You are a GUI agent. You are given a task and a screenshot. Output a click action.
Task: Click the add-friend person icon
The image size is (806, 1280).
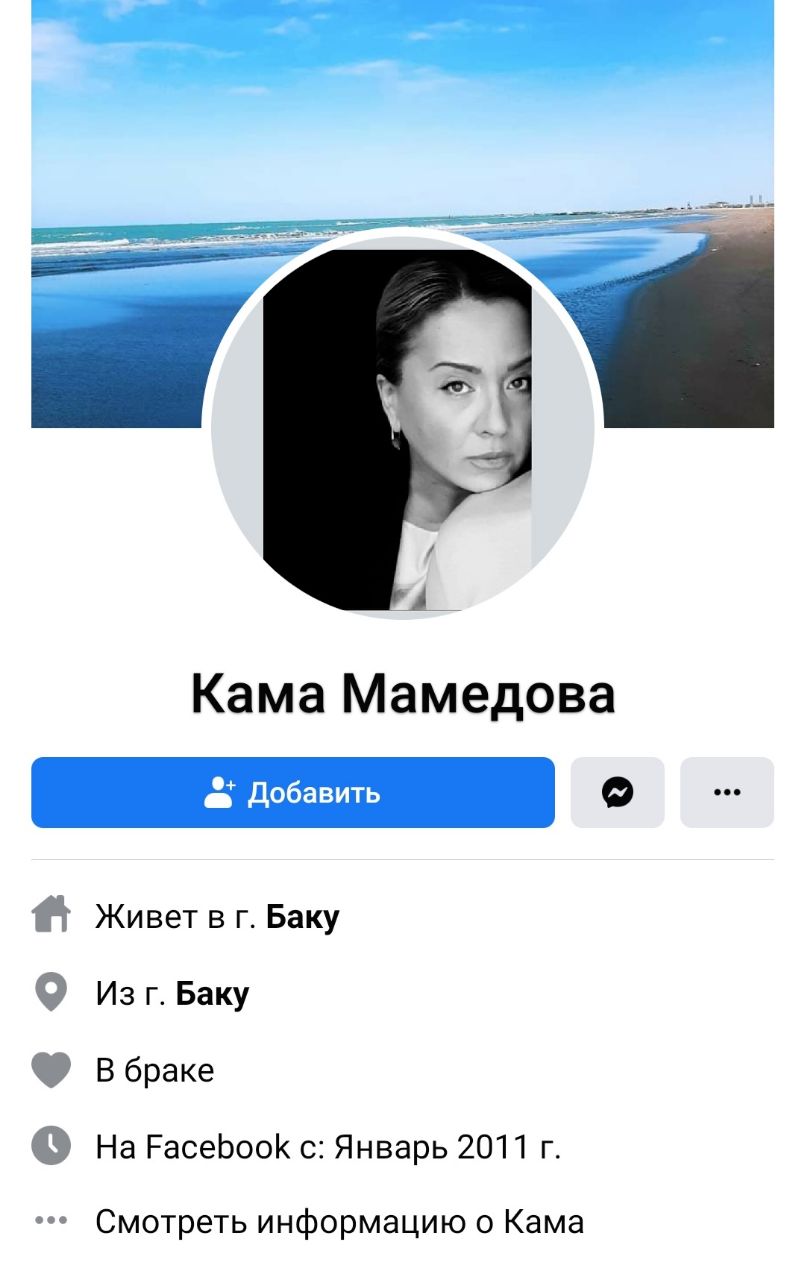[219, 792]
